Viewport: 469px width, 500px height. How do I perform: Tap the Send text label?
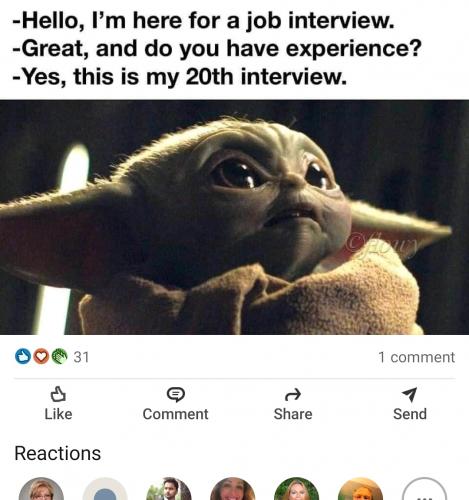pos(410,414)
